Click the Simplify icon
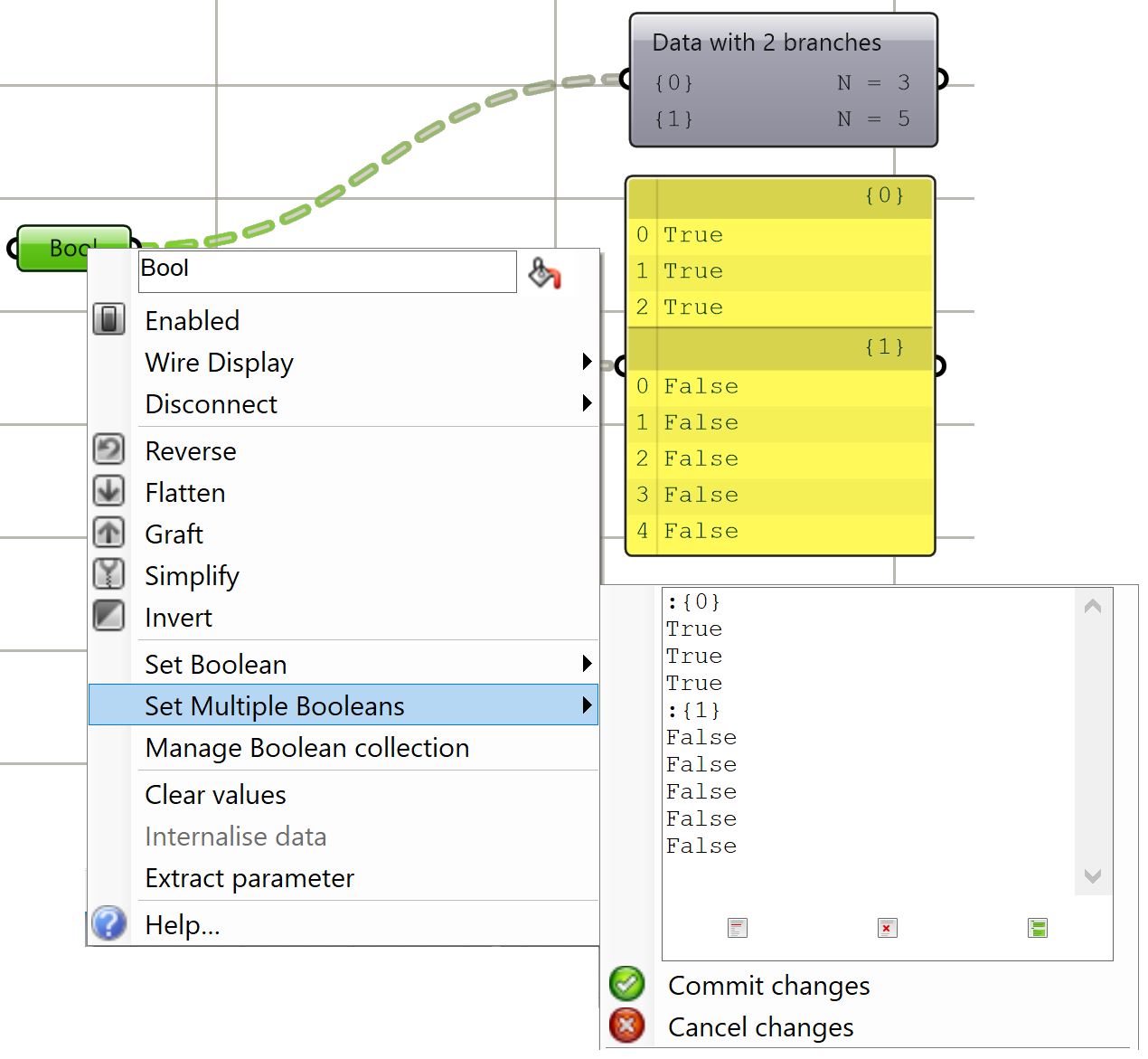Screen dimensions: 1148x1059 coord(108,574)
